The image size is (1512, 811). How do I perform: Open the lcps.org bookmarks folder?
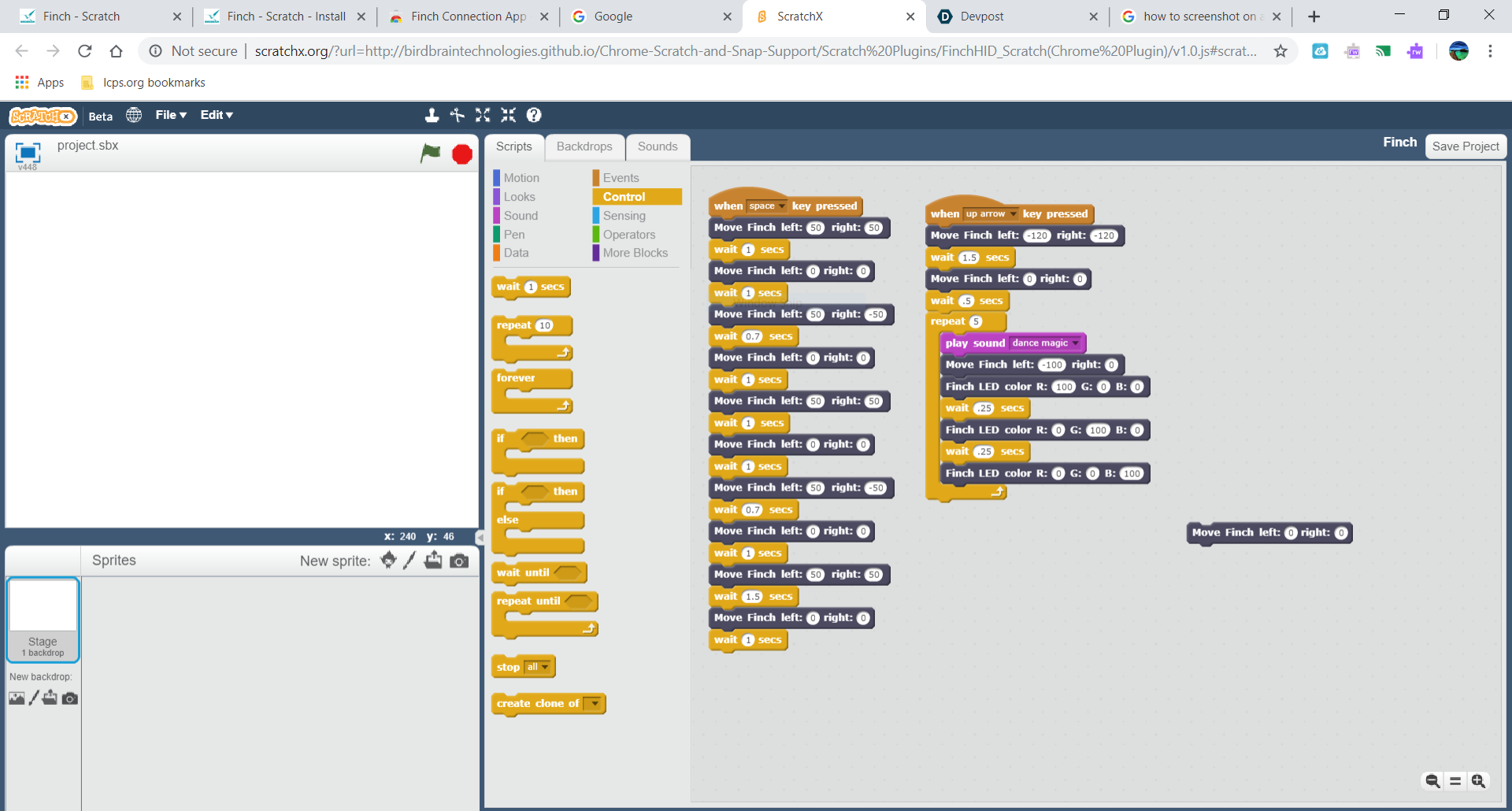(x=143, y=83)
